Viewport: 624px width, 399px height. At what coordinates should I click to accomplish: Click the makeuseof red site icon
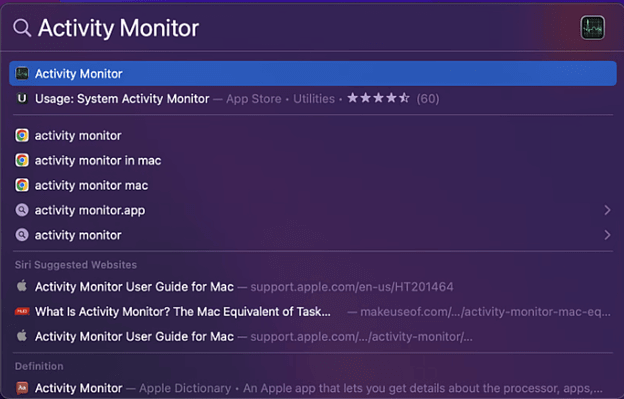[22, 311]
